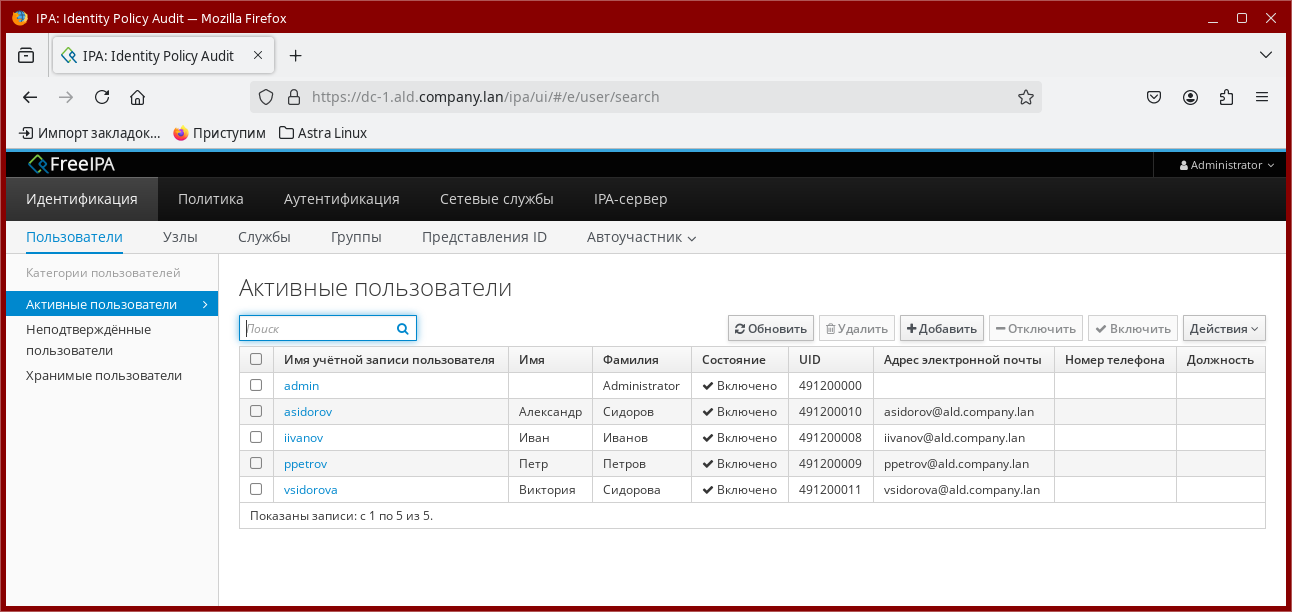This screenshot has width=1292, height=612.
Task: Switch to the Представления ID tab
Action: [x=484, y=237]
